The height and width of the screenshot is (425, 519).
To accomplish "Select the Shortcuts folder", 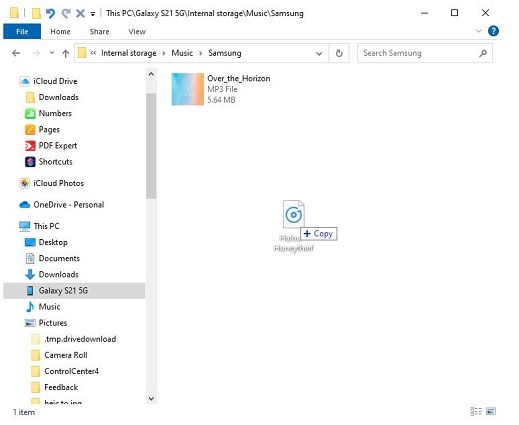I will (x=55, y=162).
